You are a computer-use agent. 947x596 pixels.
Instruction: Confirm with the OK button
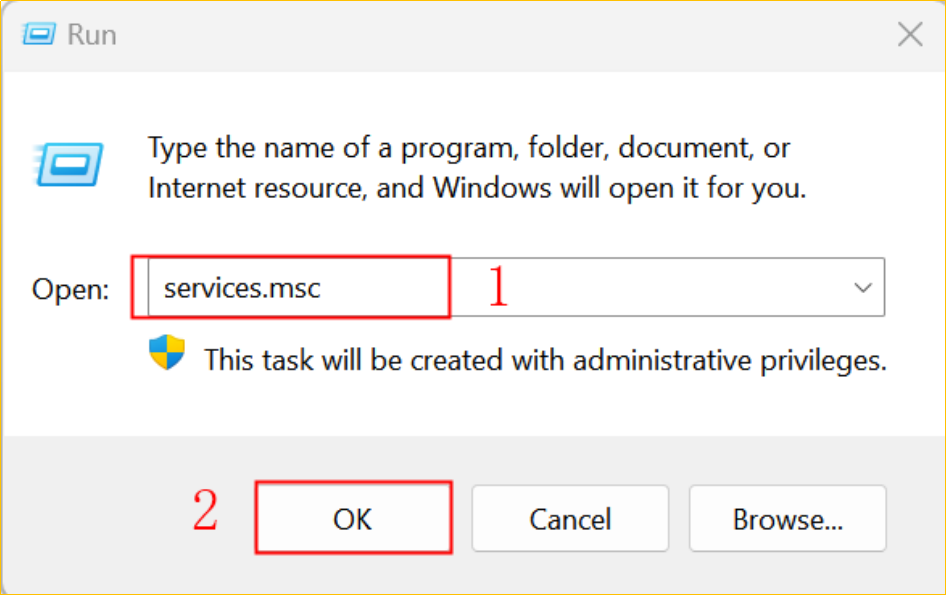353,518
